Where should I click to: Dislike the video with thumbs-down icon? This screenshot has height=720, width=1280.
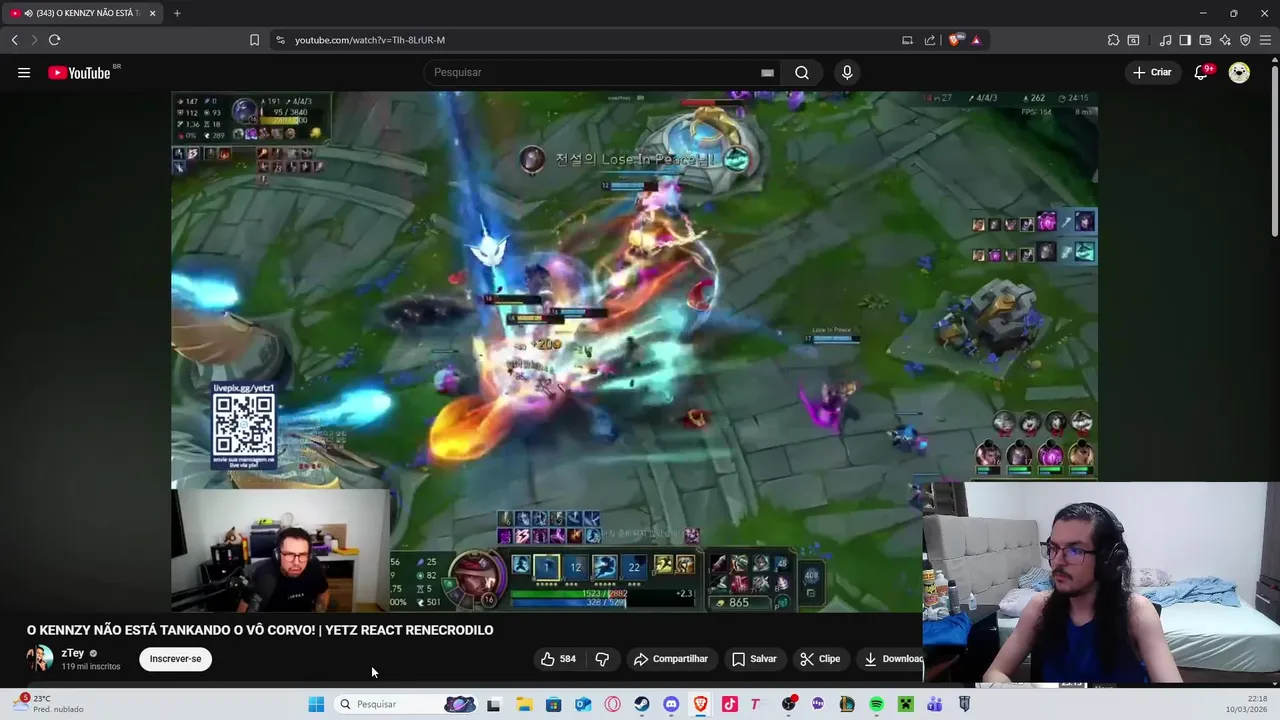602,659
